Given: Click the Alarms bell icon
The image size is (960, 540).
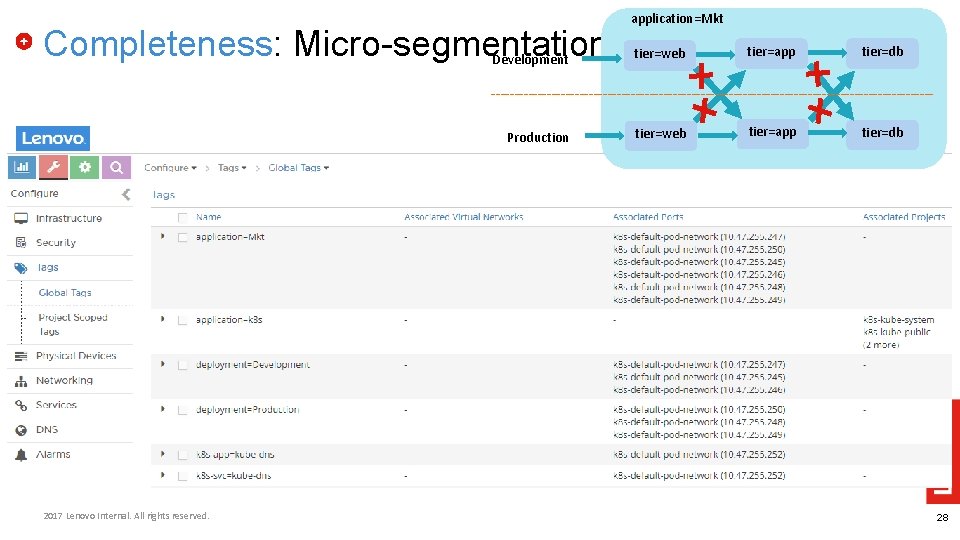Looking at the screenshot, I should click(21, 455).
